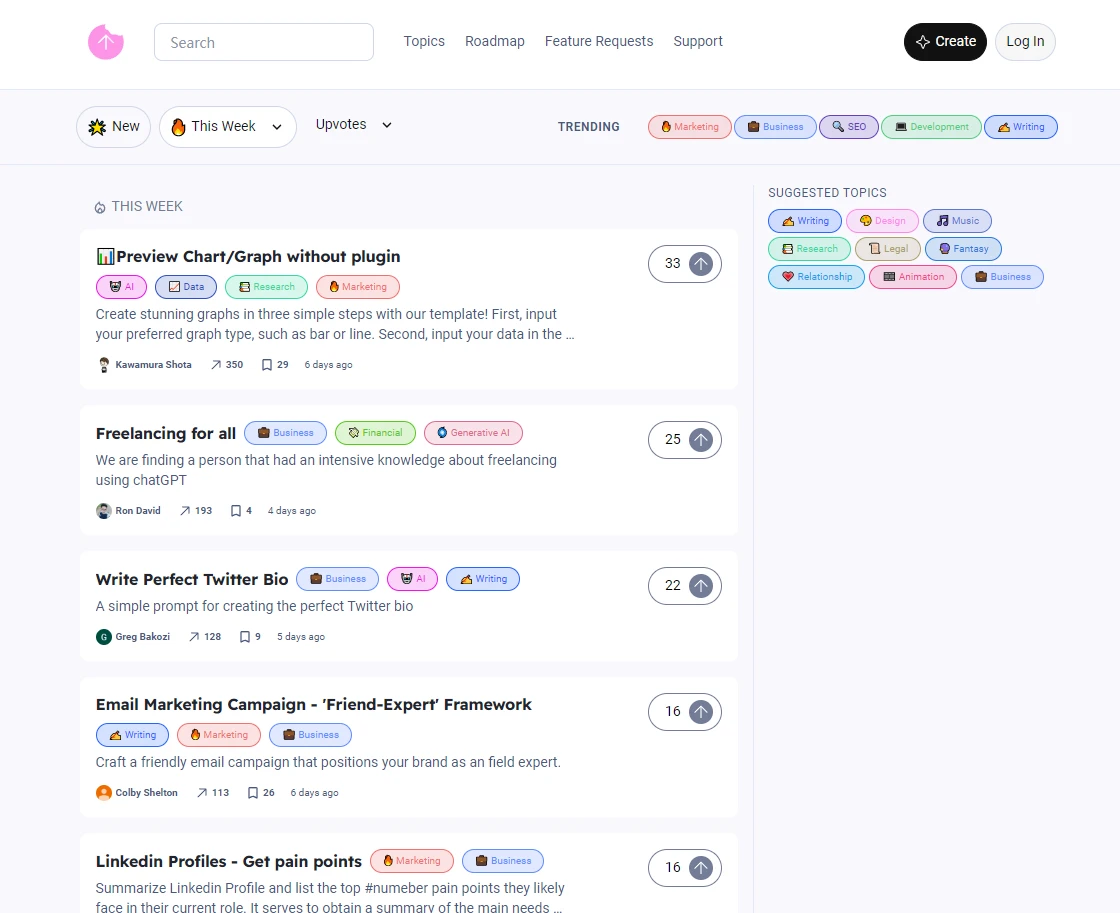This screenshot has height=913, width=1120.
Task: Open the Fantasy suggested topic
Action: [x=963, y=248]
